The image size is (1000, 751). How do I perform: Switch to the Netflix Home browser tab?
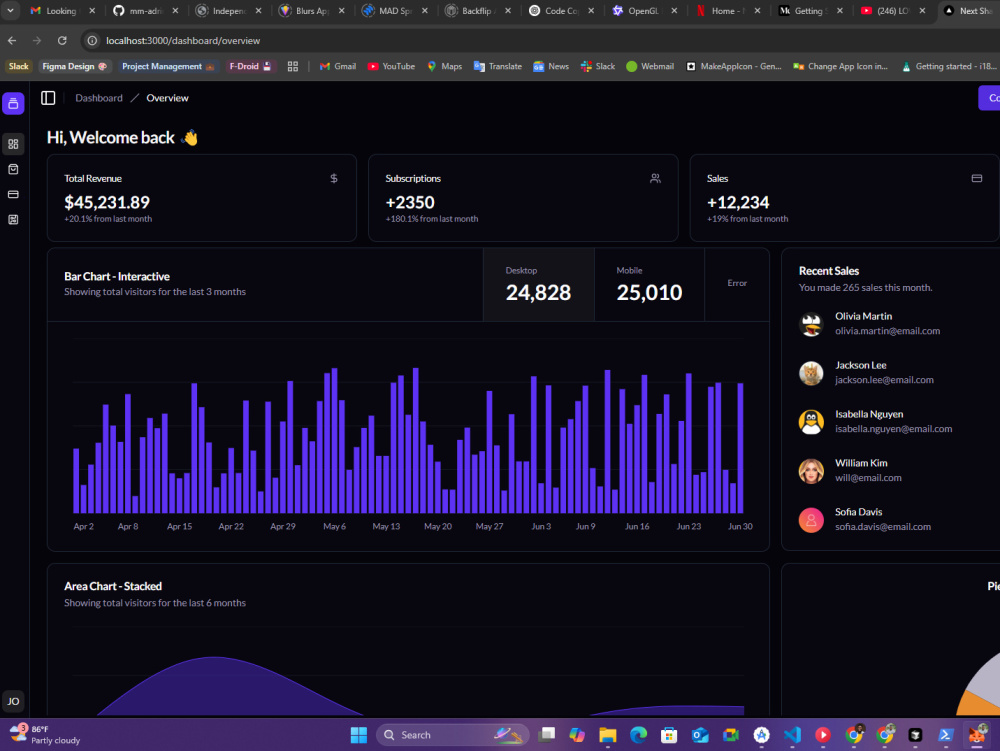[x=726, y=10]
